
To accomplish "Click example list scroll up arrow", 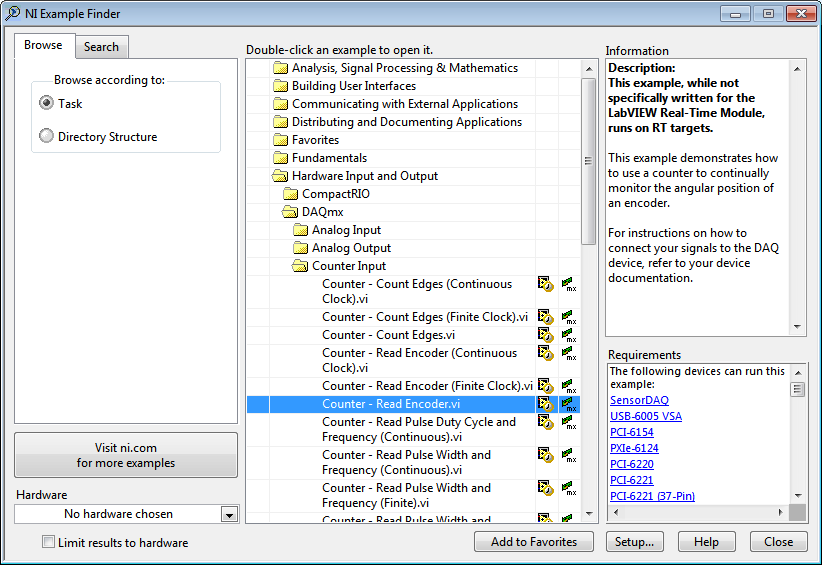I will [588, 69].
